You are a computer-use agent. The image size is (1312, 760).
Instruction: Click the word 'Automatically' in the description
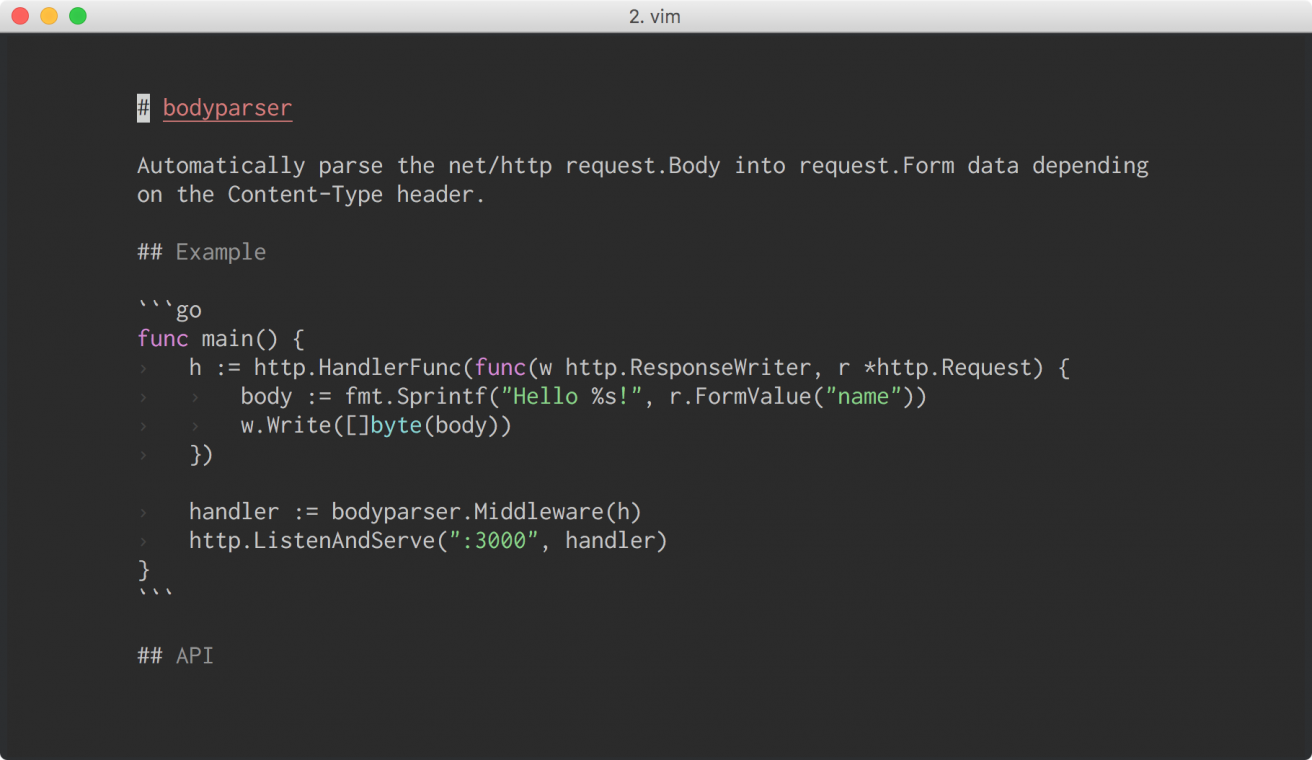click(x=221, y=165)
